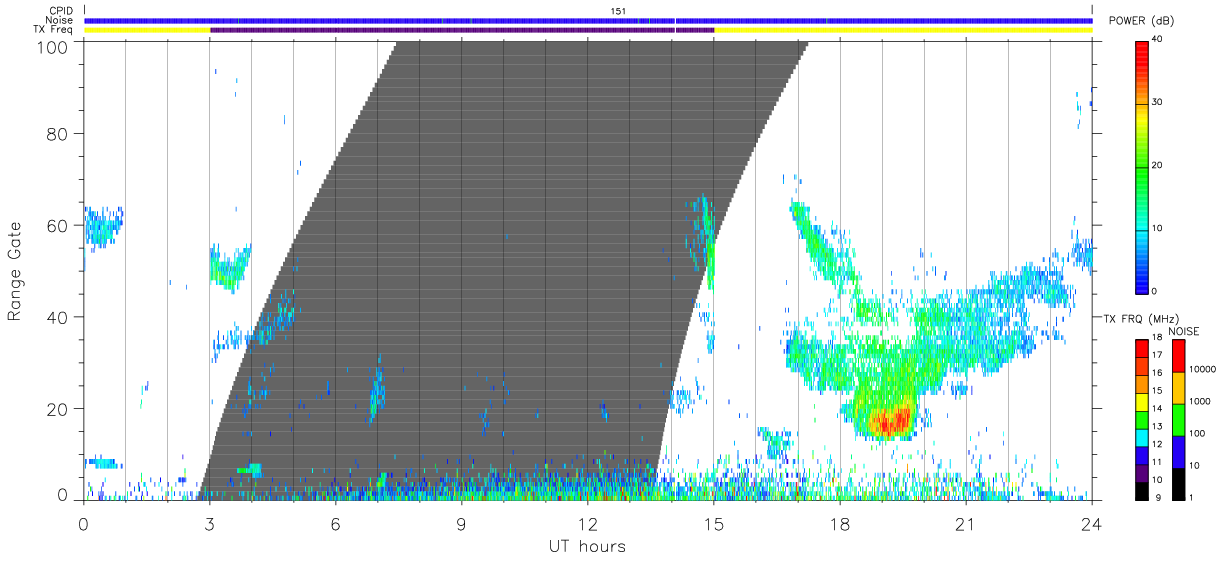The image size is (1228, 567).
Task: Pick the black NOISE swatch between 1 and 10
Action: [x=1178, y=482]
